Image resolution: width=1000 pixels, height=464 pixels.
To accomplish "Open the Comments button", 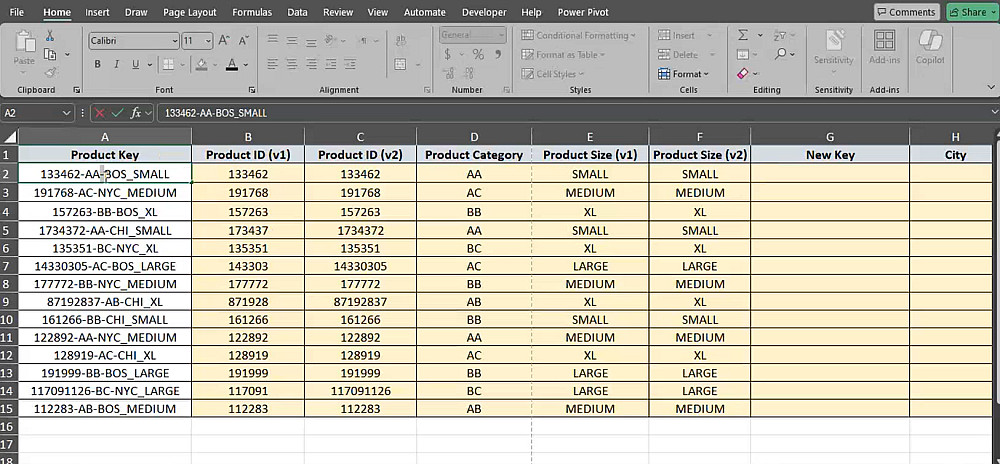I will pos(906,12).
